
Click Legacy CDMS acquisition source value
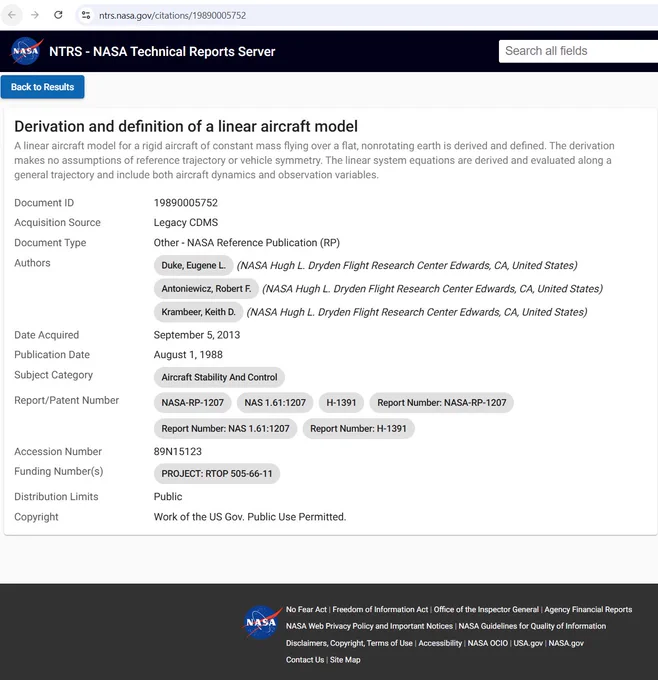[186, 222]
